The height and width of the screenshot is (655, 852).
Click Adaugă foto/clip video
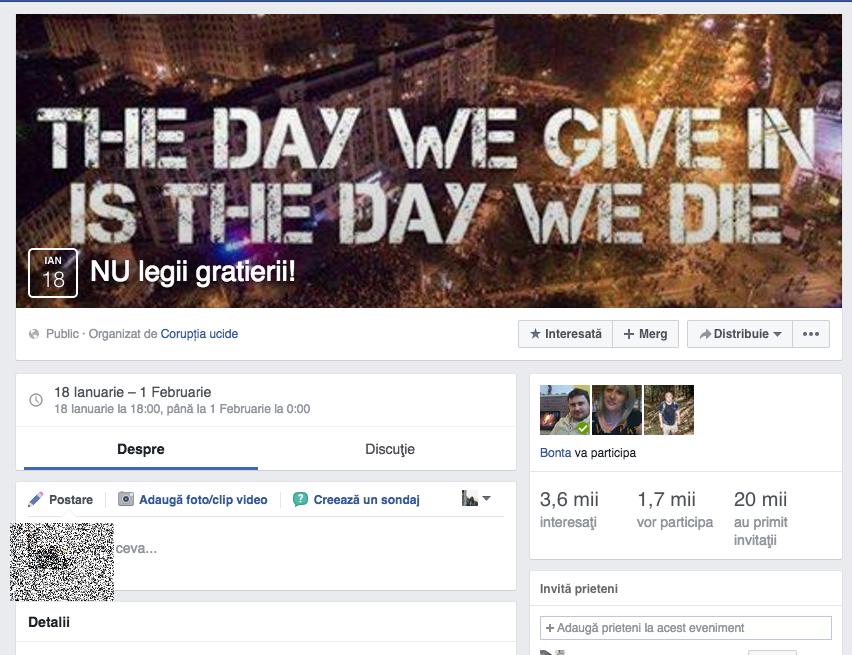pos(203,500)
